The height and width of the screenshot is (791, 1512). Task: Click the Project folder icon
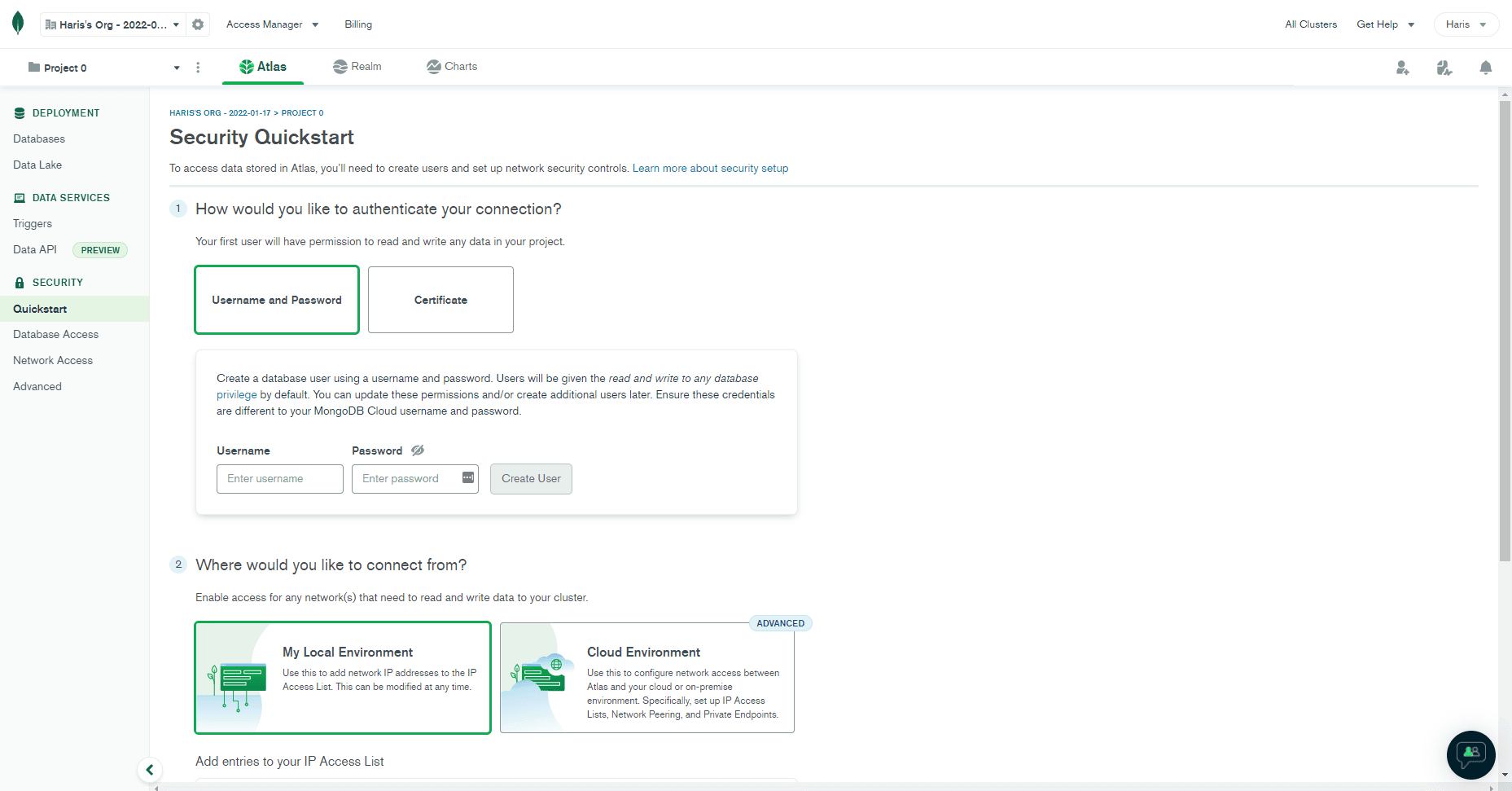click(x=34, y=67)
